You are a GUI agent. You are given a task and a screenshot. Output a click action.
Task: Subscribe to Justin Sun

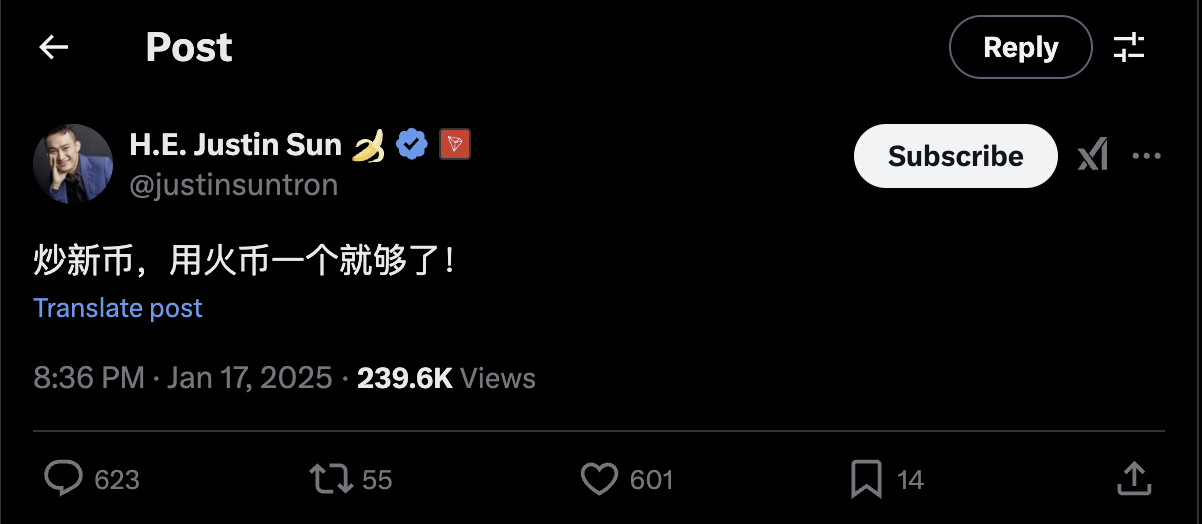pyautogui.click(x=955, y=156)
